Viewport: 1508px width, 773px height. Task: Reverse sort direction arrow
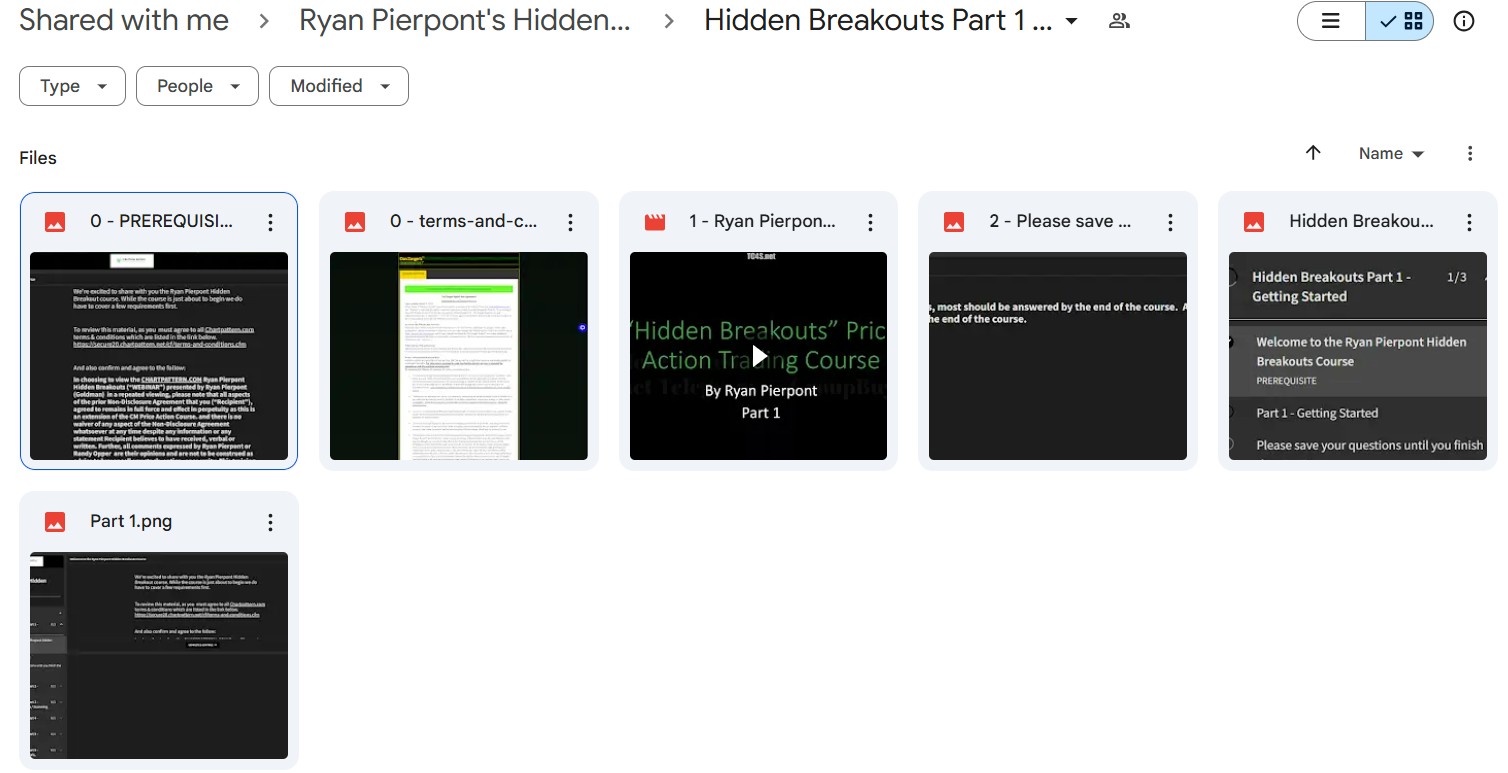click(1313, 153)
